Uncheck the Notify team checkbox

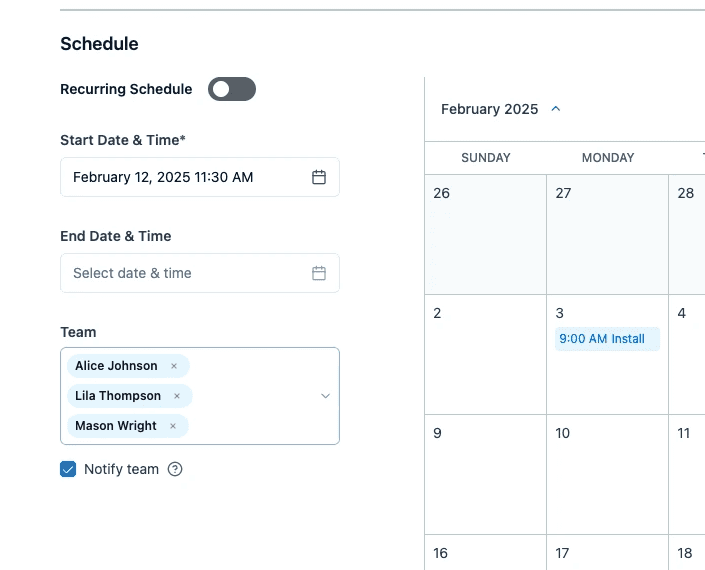tap(68, 469)
